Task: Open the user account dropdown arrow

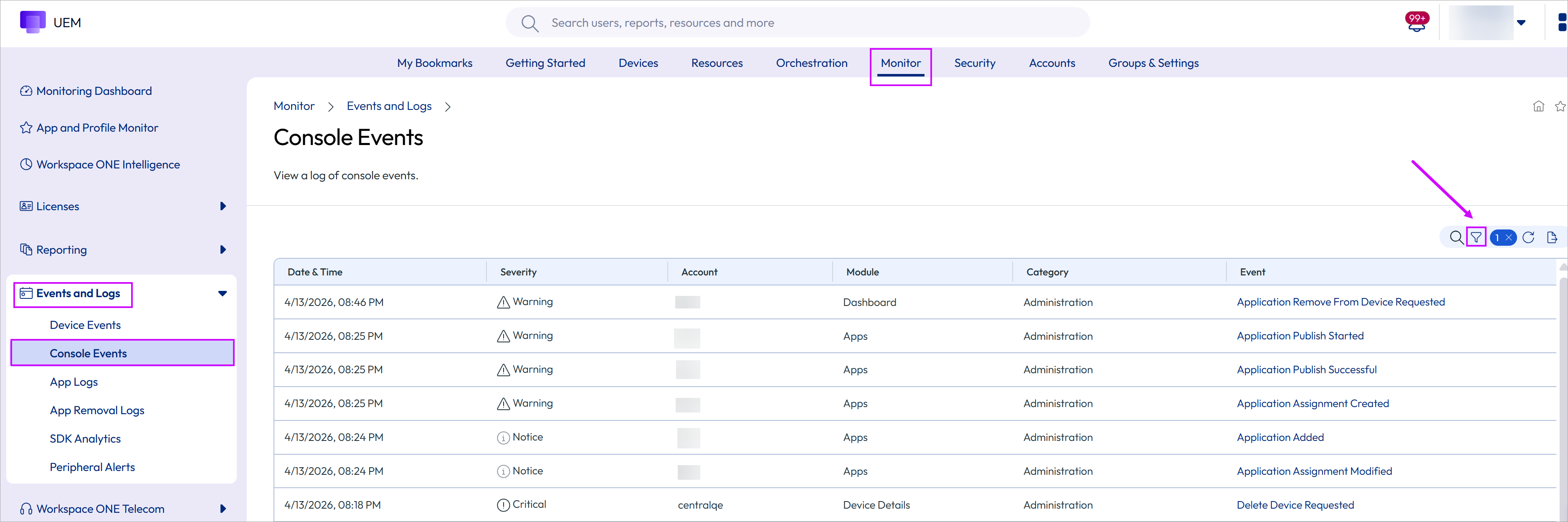Action: coord(1521,23)
